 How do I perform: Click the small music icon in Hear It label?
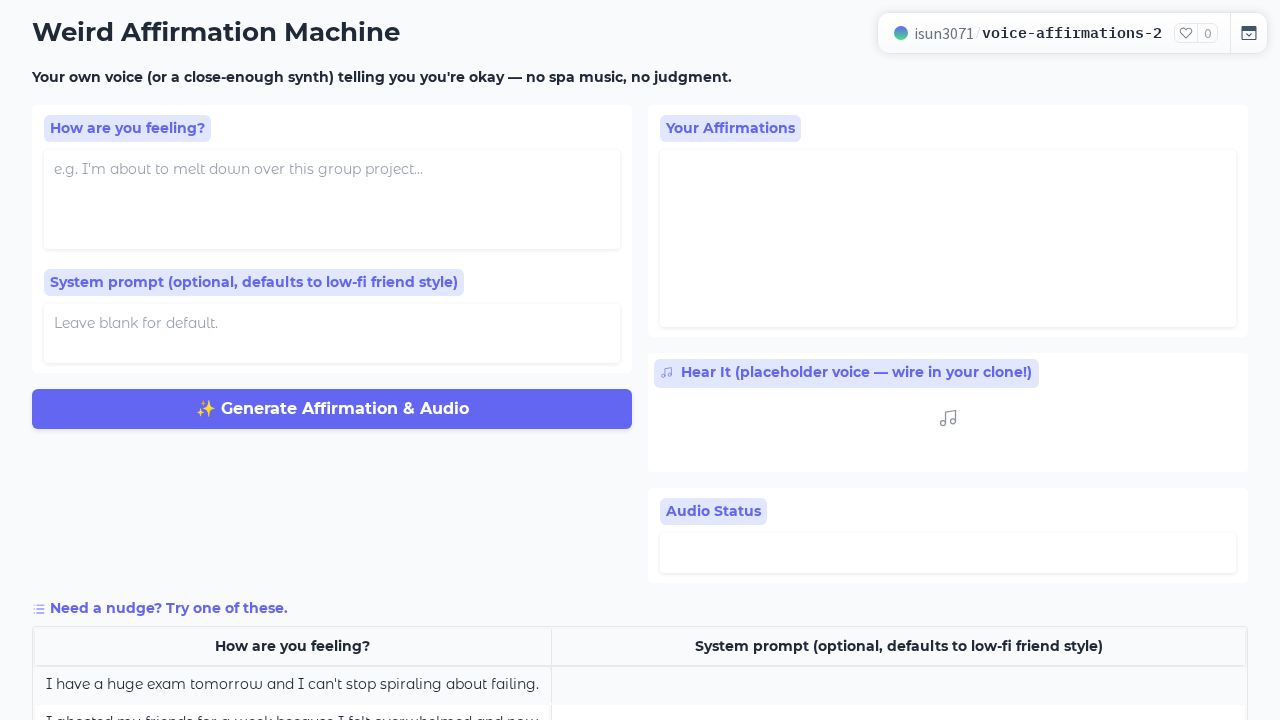coord(667,373)
